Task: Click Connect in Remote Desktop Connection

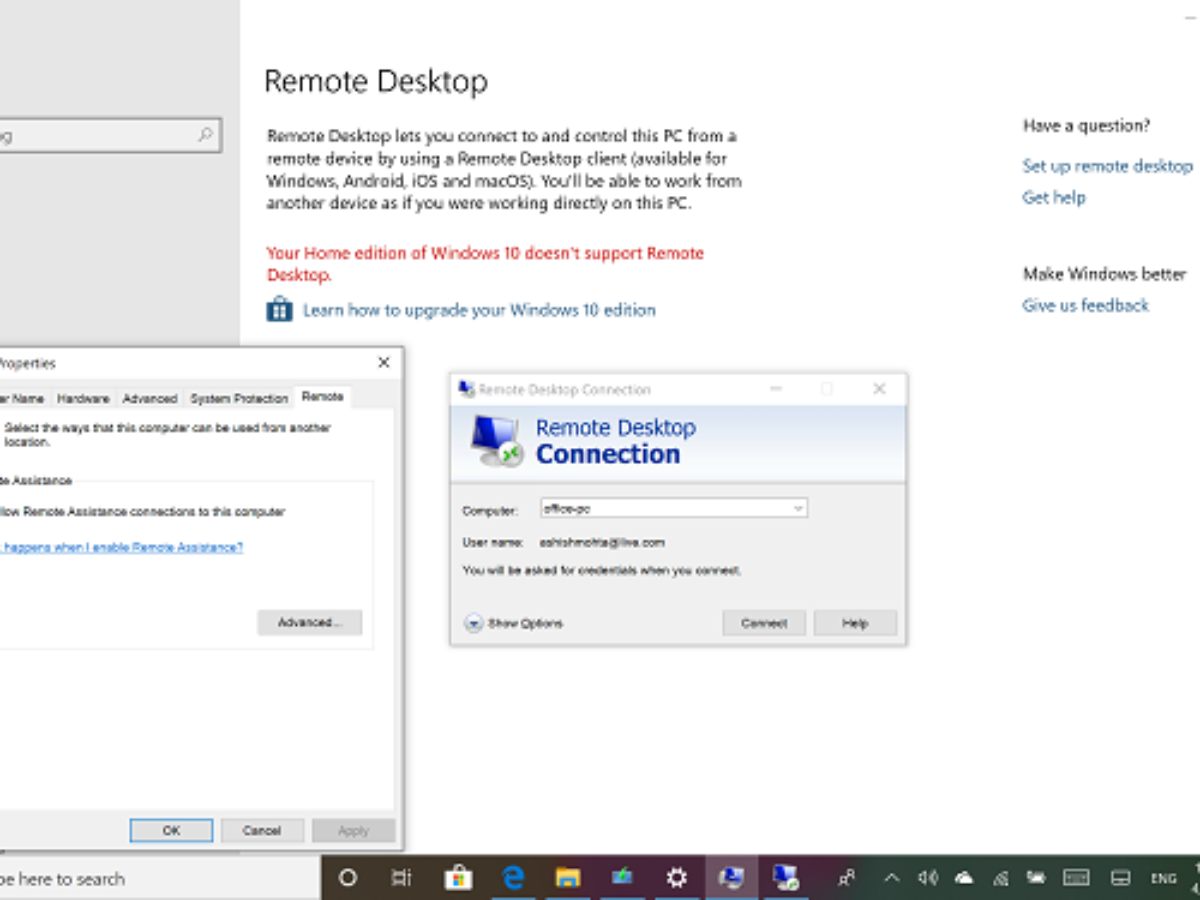Action: (764, 623)
